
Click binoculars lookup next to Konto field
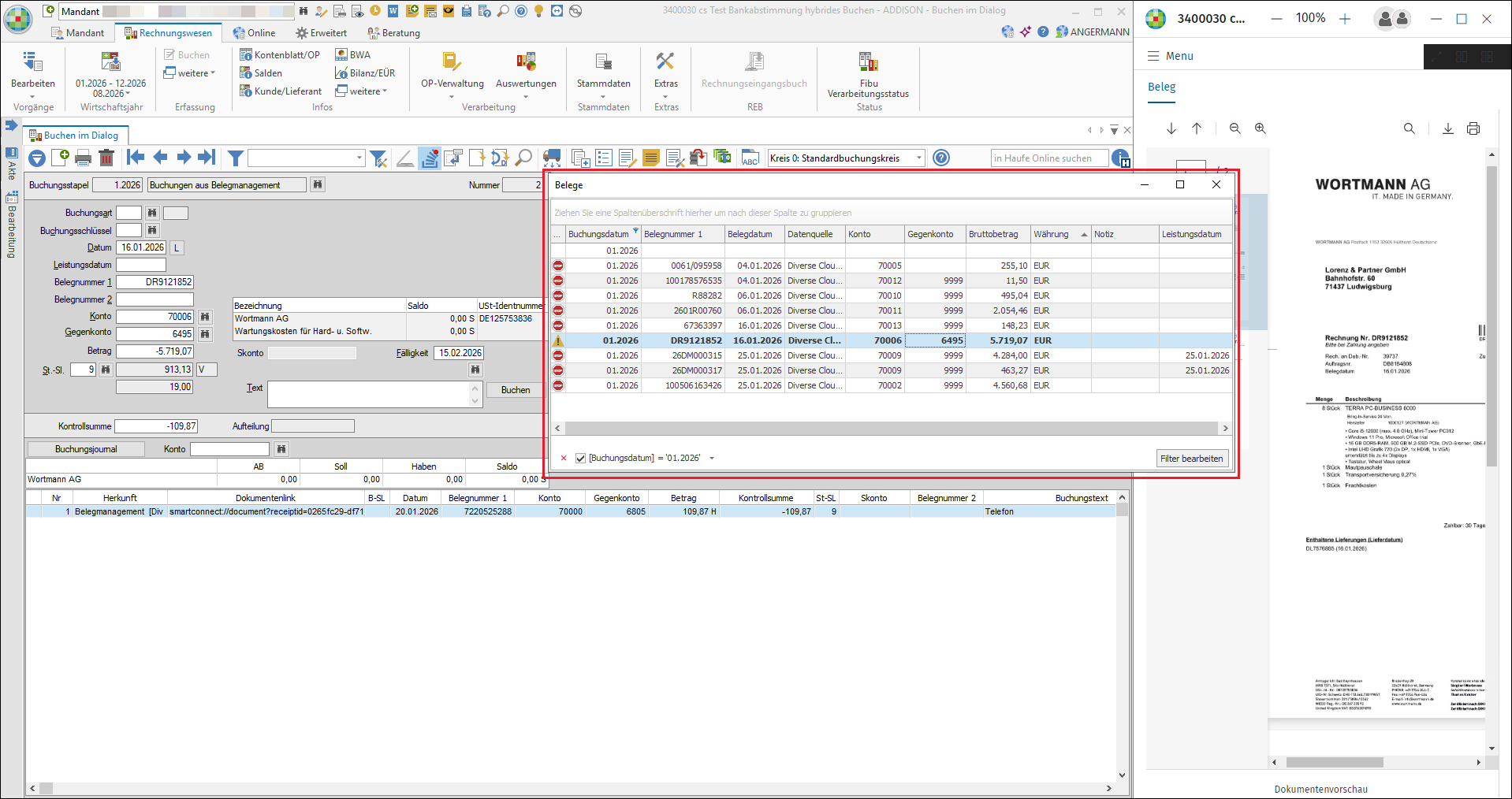pos(205,317)
